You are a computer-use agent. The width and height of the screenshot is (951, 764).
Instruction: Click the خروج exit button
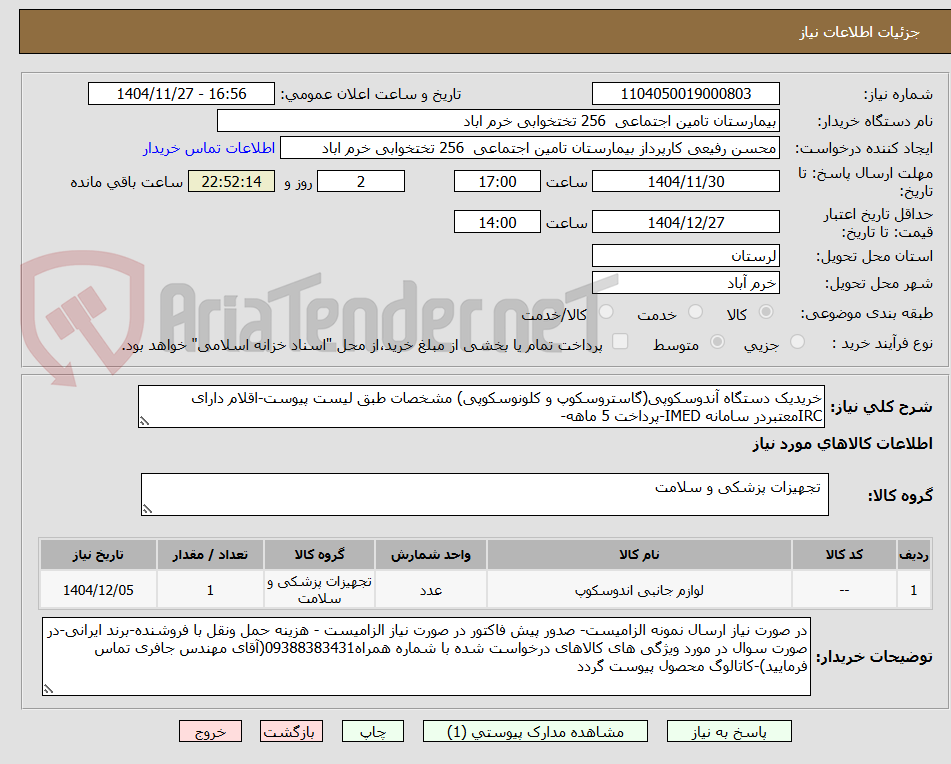tap(210, 731)
